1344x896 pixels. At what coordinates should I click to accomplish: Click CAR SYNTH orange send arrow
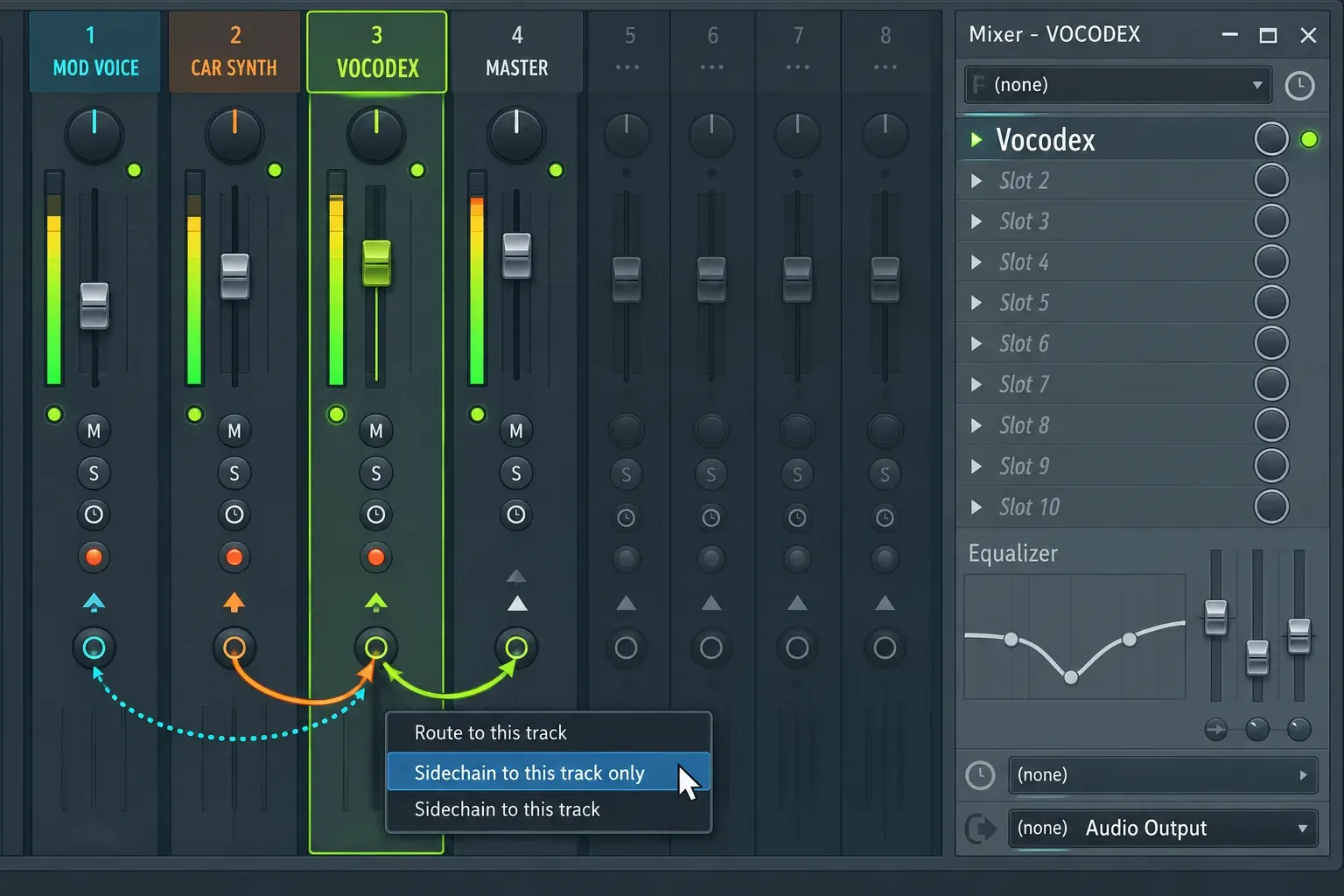[234, 602]
